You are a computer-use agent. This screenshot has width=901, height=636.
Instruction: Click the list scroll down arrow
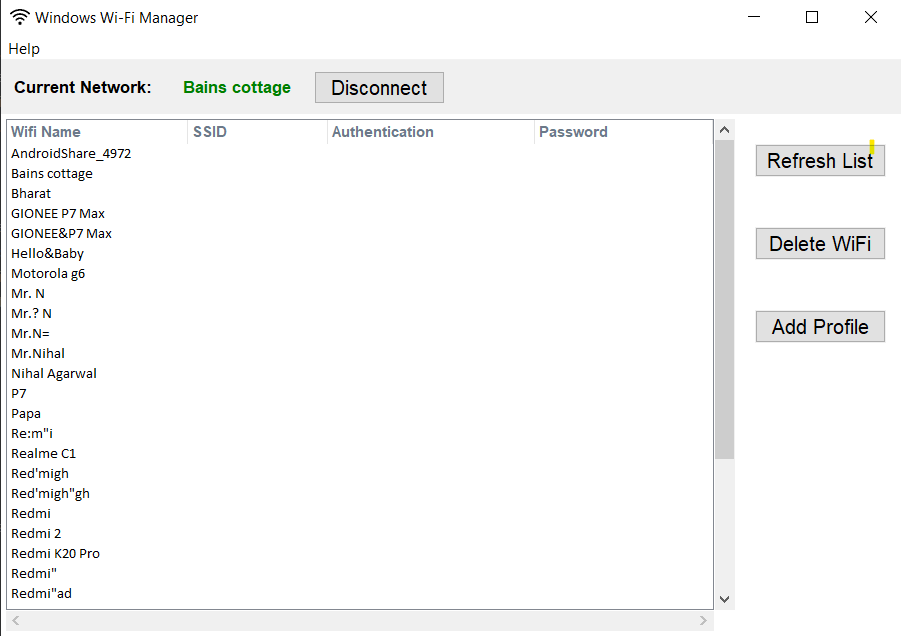point(725,599)
